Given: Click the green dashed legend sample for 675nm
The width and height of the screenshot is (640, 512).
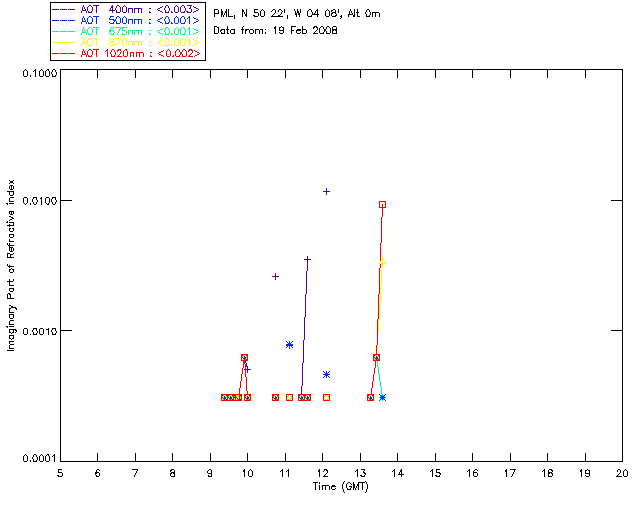Looking at the screenshot, I should coord(64,31).
